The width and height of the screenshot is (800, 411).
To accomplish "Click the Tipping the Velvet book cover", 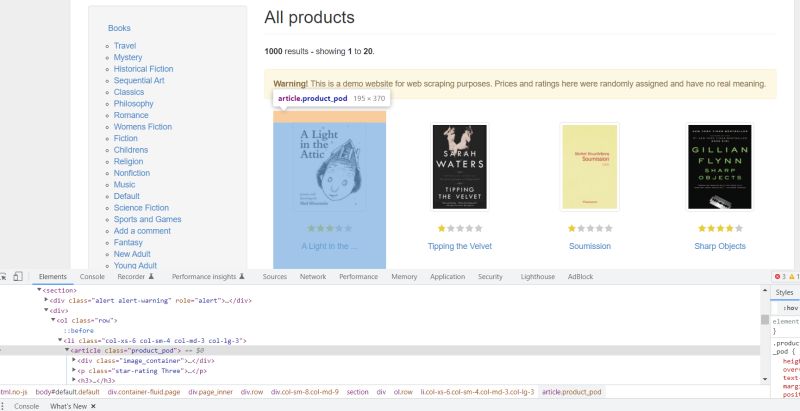I will point(459,167).
